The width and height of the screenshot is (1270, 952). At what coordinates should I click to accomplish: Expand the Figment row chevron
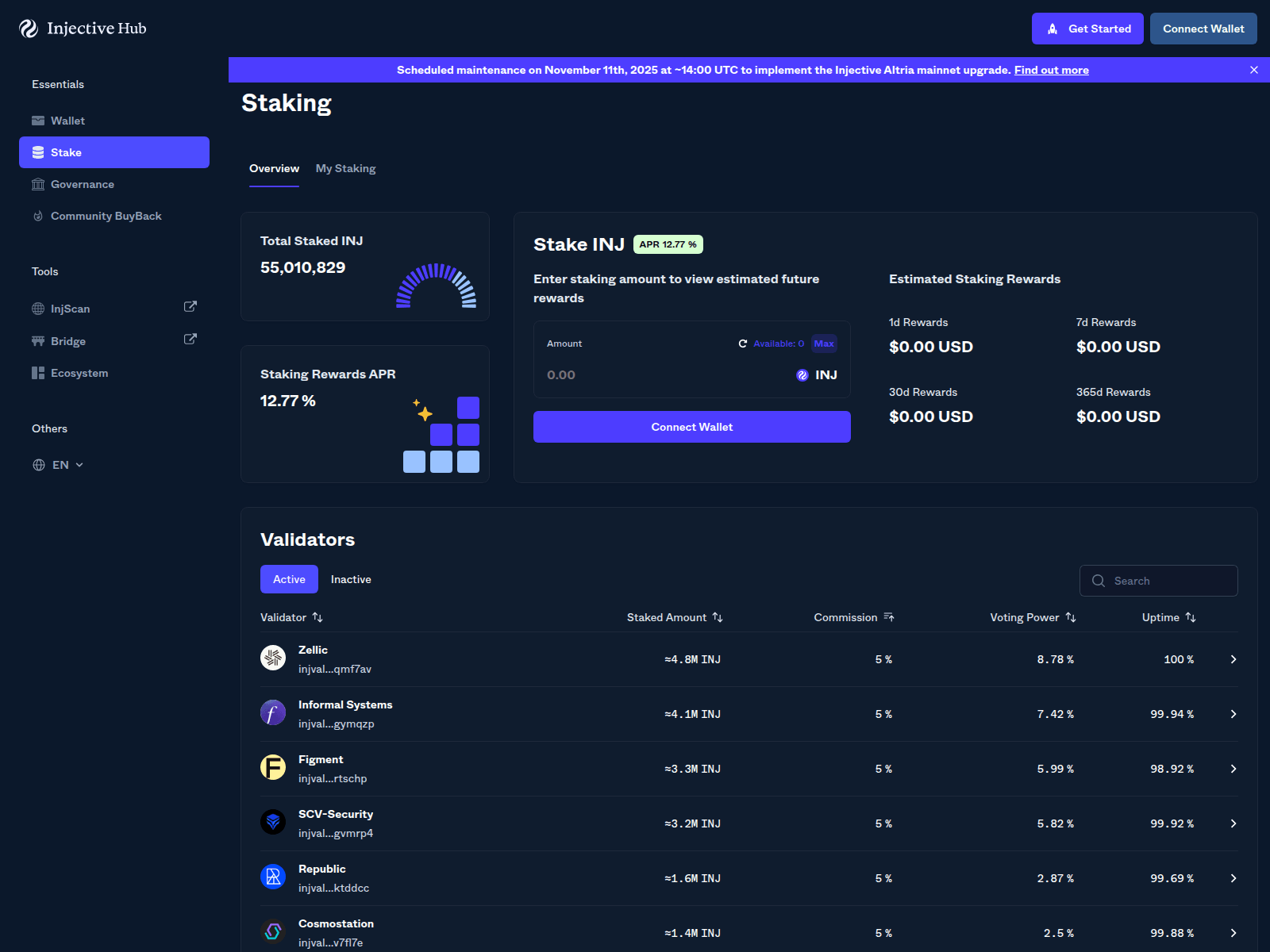tap(1233, 769)
